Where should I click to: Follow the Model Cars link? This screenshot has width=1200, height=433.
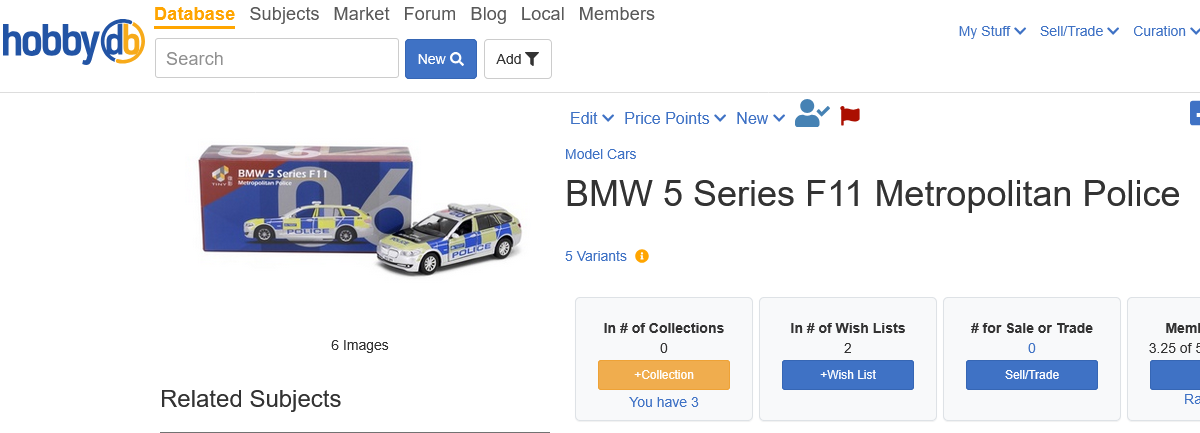tap(600, 154)
